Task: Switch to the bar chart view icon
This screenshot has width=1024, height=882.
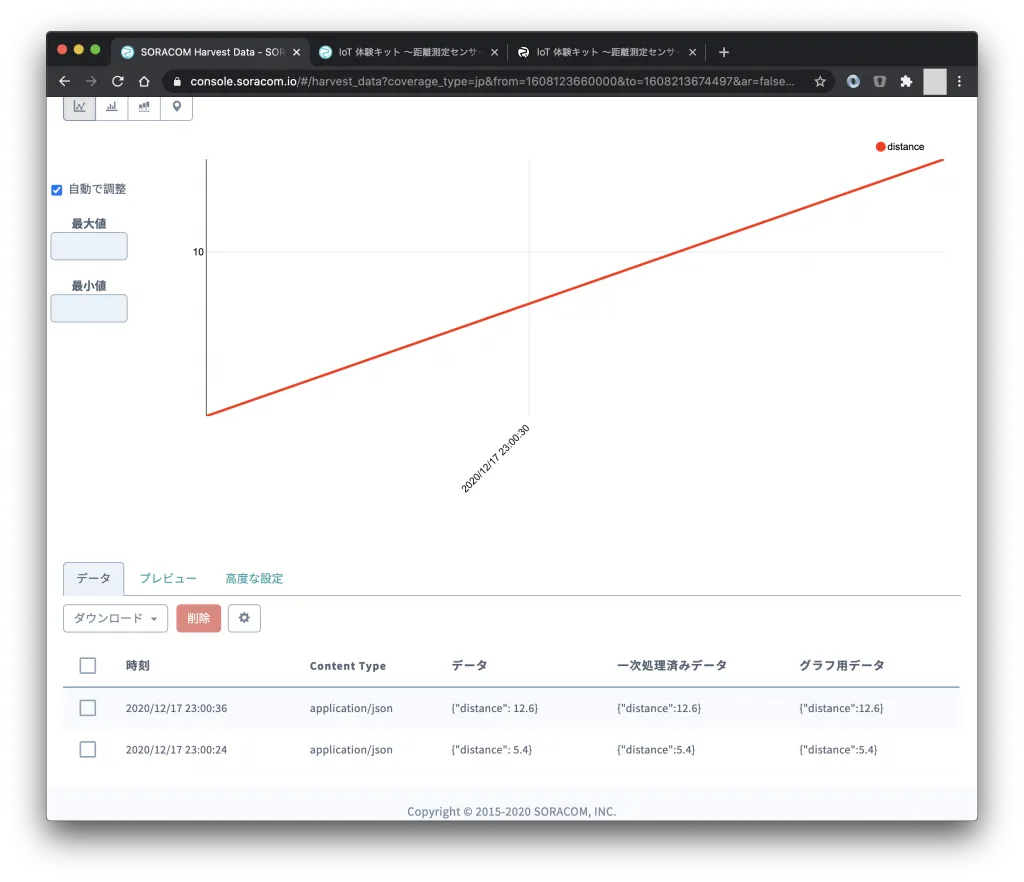Action: click(112, 107)
